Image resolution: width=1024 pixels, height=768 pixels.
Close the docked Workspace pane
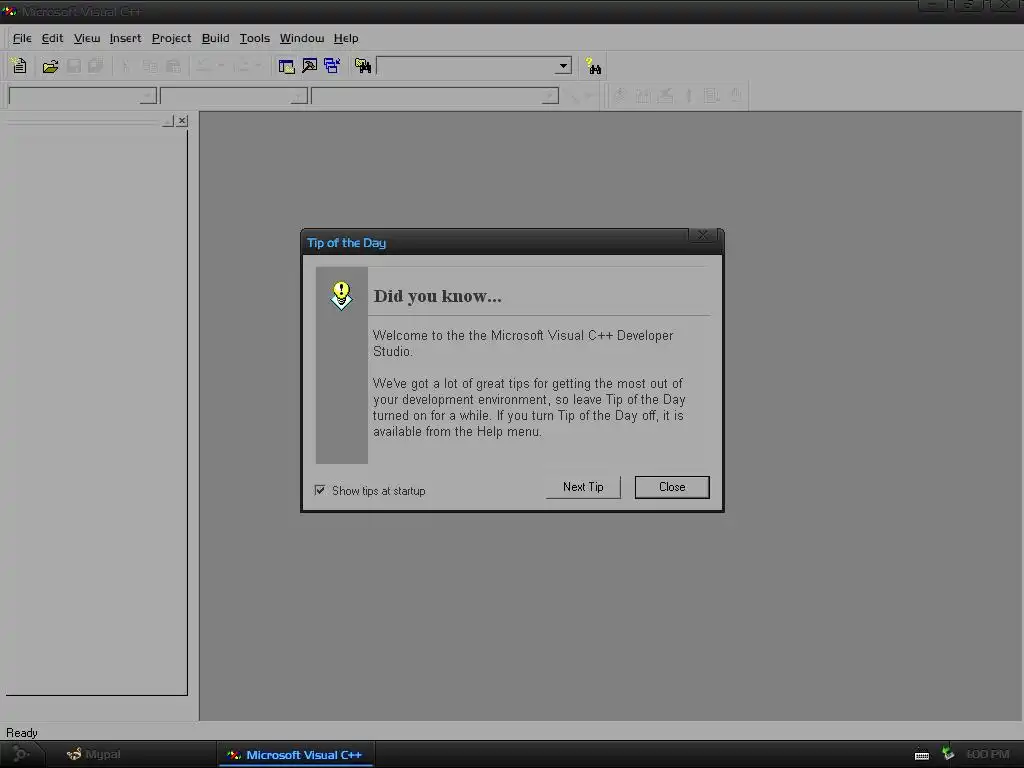pos(182,121)
